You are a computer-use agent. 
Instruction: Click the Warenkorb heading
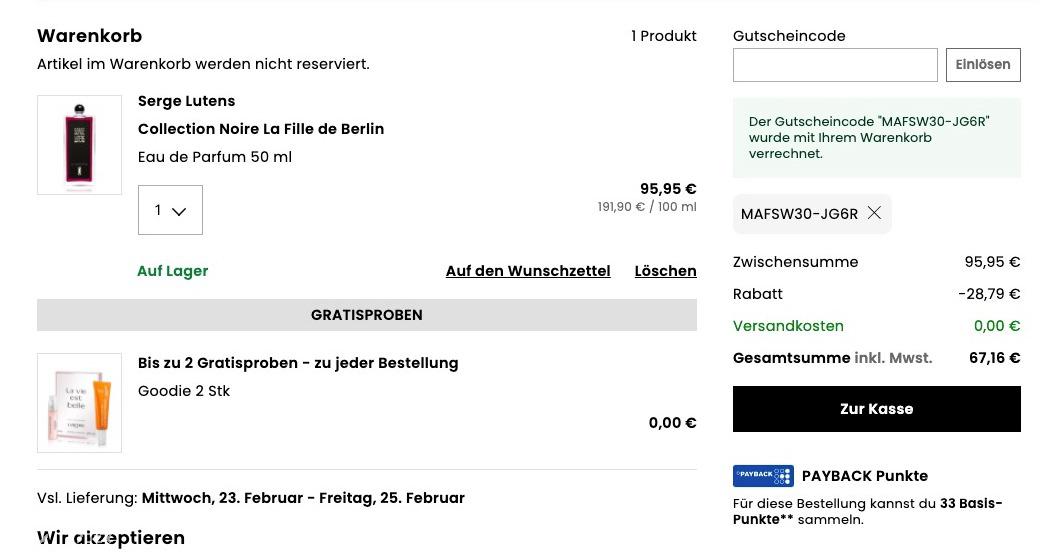[x=90, y=35]
